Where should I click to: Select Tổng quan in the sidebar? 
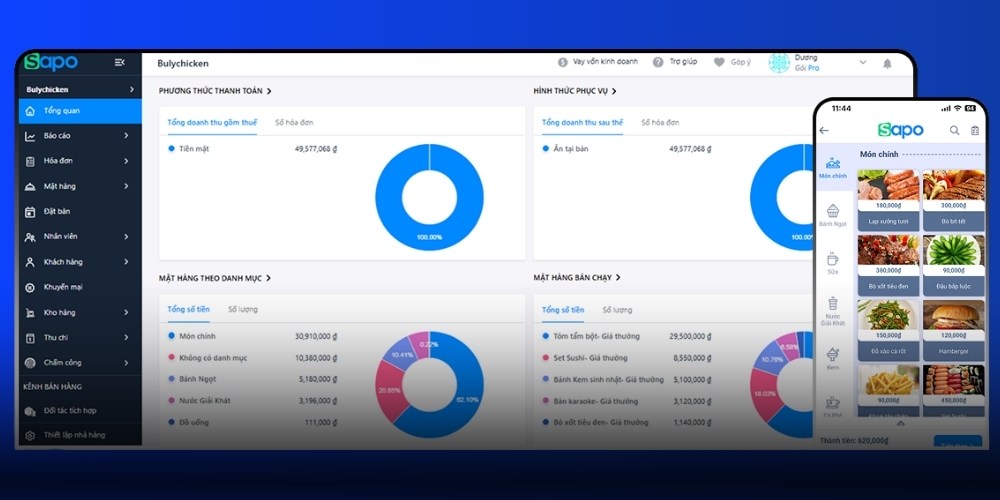tap(62, 111)
